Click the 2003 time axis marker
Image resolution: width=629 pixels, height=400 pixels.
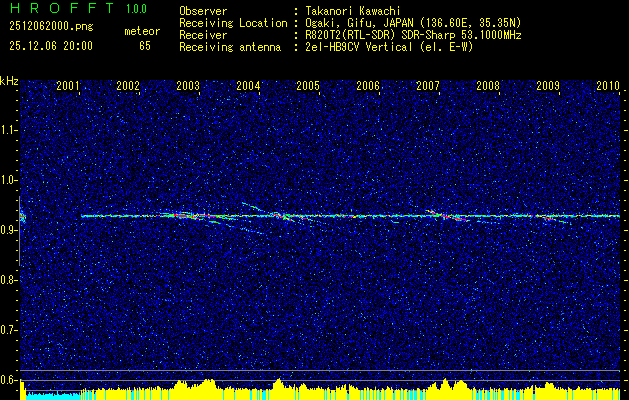pos(188,85)
